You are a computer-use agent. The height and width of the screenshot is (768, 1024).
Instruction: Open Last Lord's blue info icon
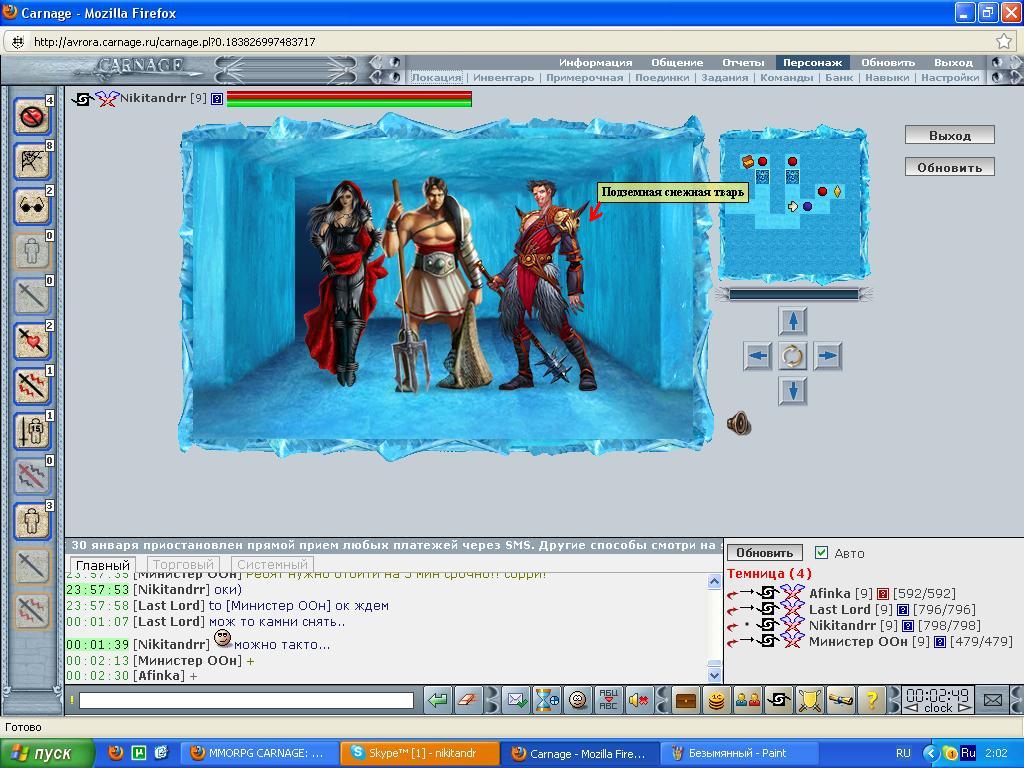tap(903, 610)
